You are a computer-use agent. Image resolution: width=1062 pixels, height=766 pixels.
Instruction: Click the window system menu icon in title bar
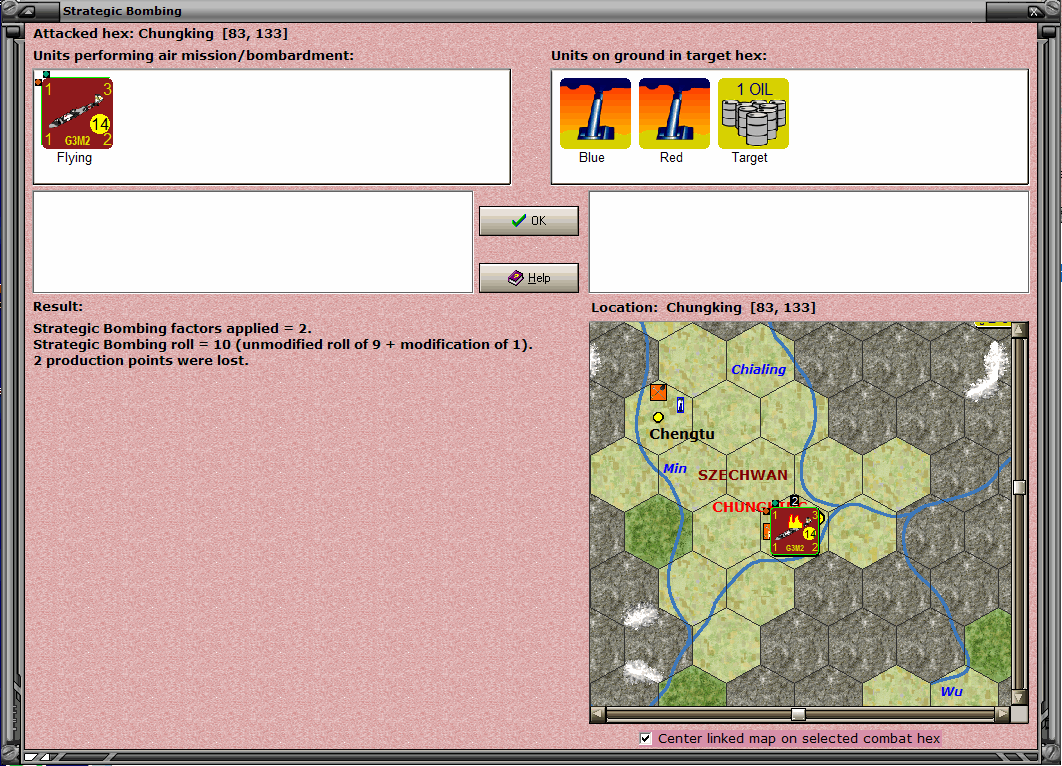pyautogui.click(x=26, y=11)
